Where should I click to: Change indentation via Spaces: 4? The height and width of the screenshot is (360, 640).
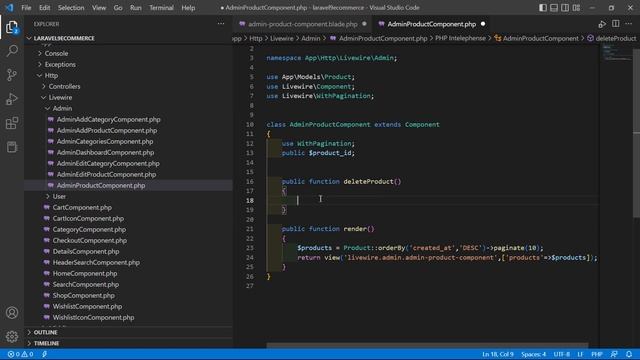click(x=533, y=354)
